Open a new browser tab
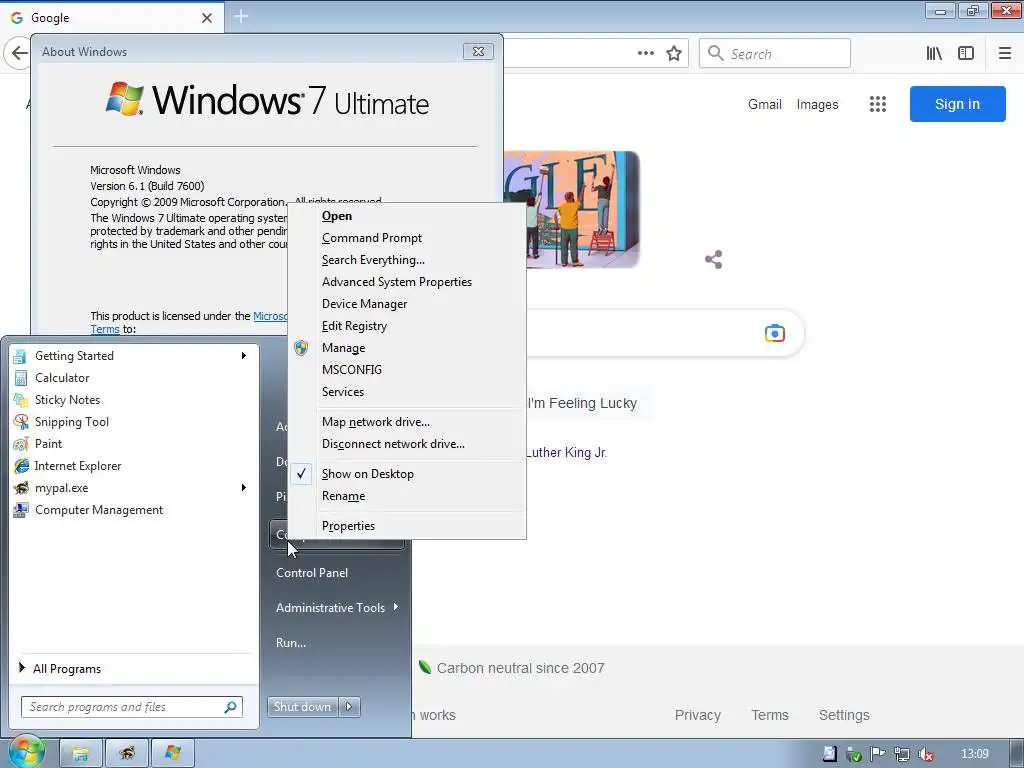1024x768 pixels. point(241,16)
